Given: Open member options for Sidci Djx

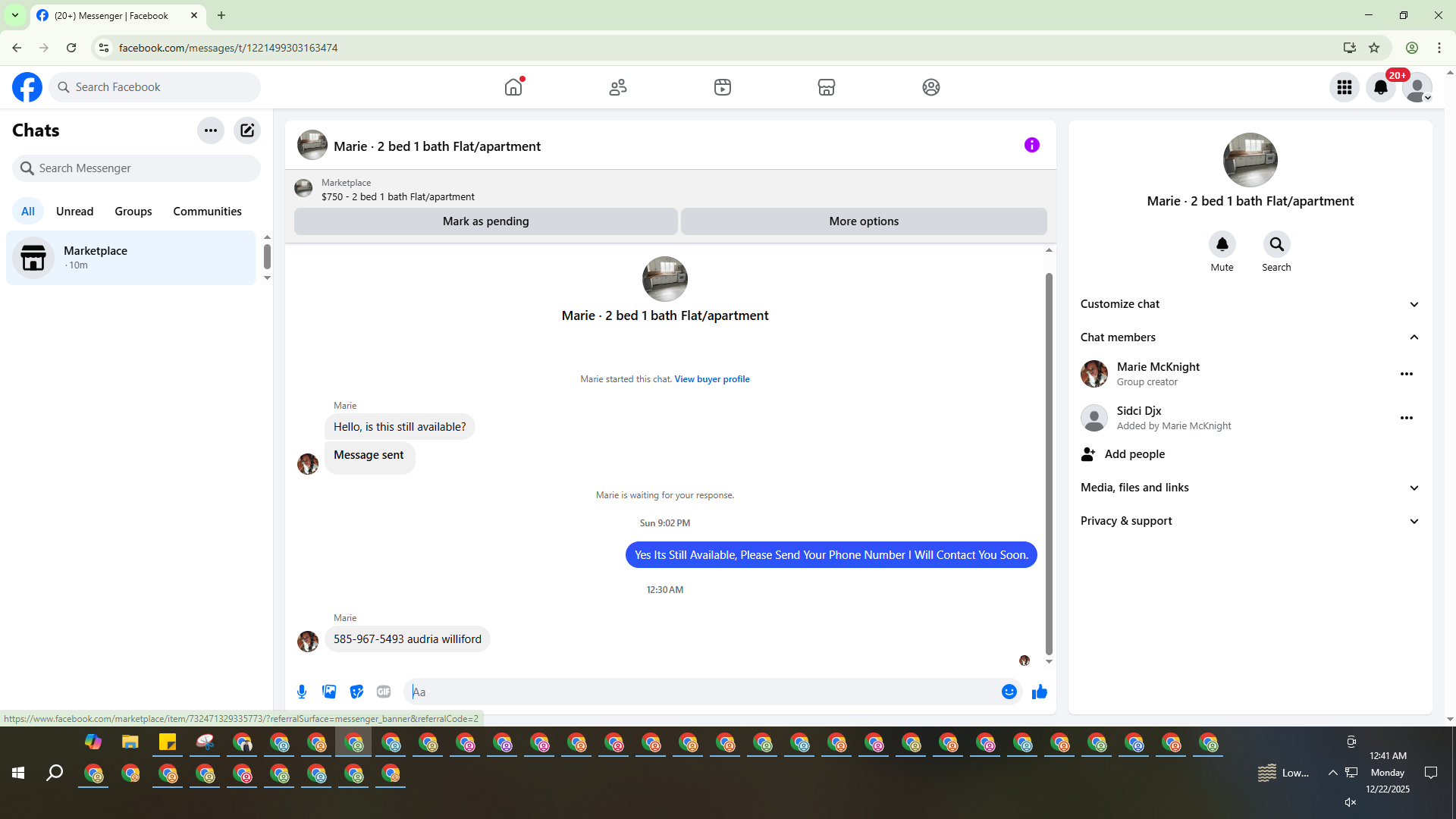Looking at the screenshot, I should pos(1407,418).
